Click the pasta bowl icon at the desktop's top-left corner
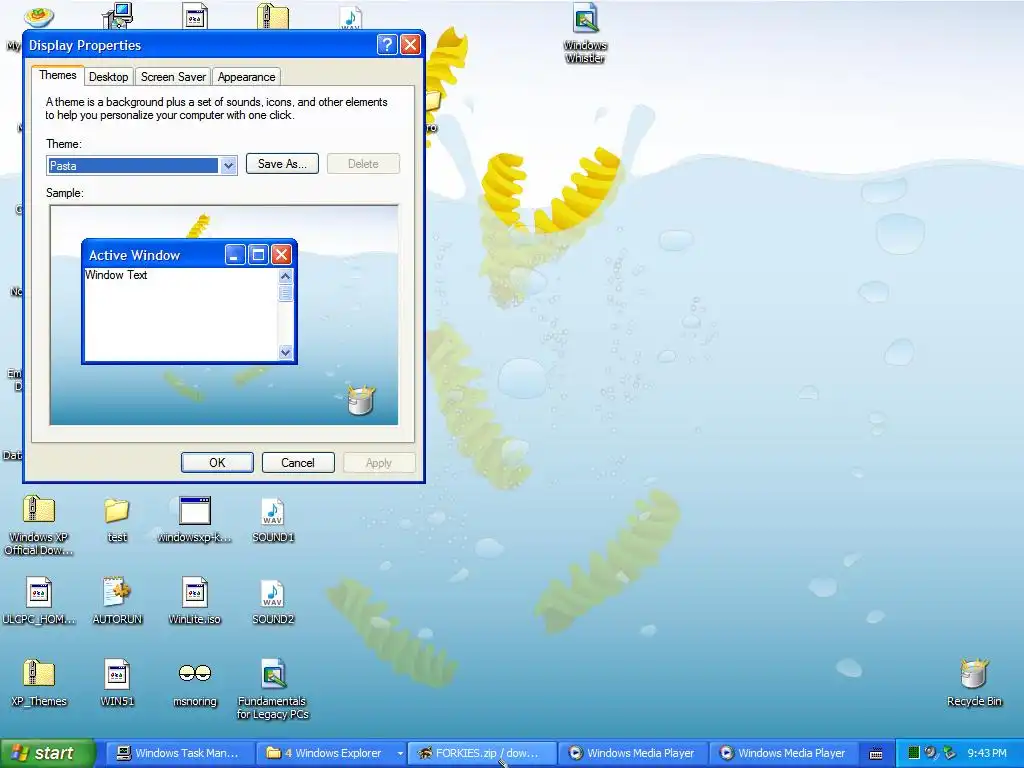This screenshot has width=1024, height=768. click(39, 16)
